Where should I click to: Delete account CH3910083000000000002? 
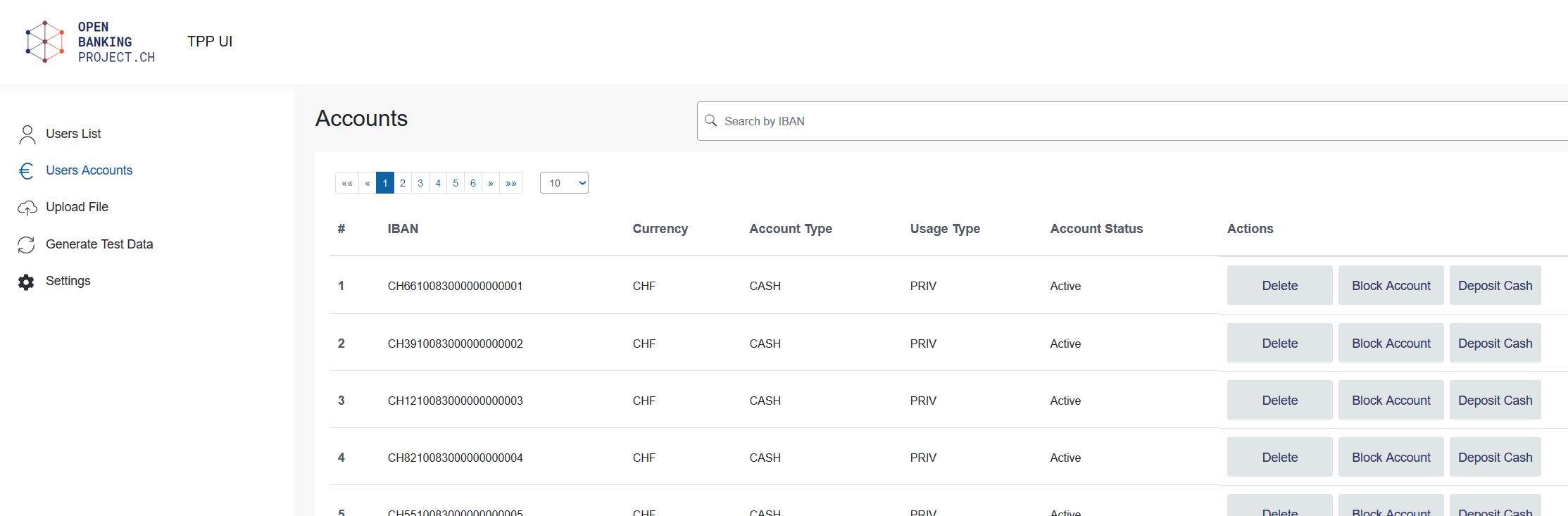tap(1280, 343)
